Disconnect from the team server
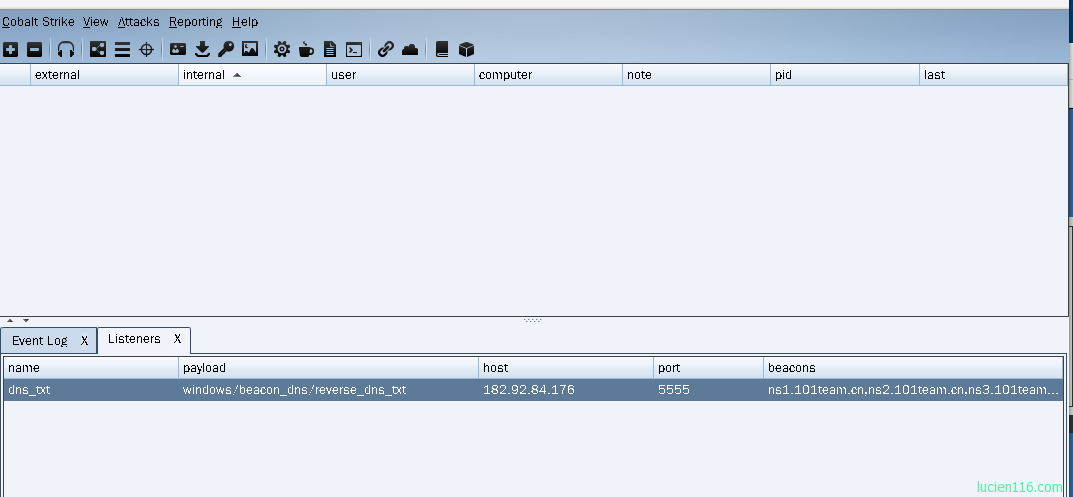This screenshot has height=497, width=1073. coord(34,49)
